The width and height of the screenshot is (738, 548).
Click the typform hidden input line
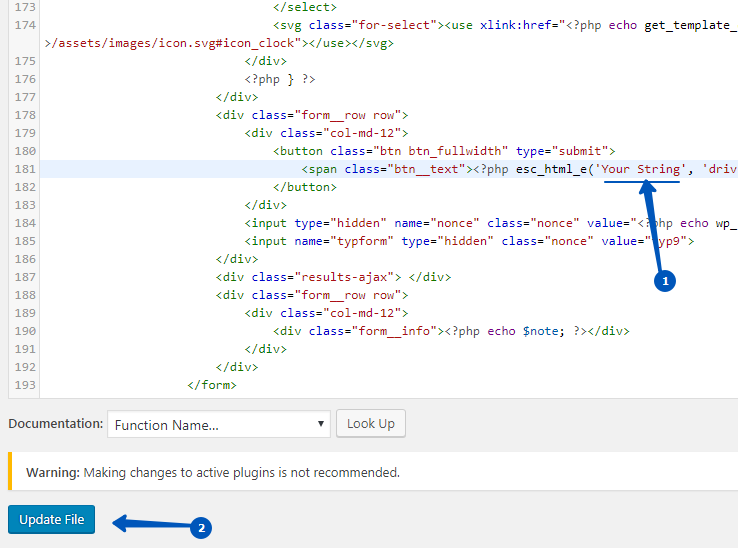469,241
